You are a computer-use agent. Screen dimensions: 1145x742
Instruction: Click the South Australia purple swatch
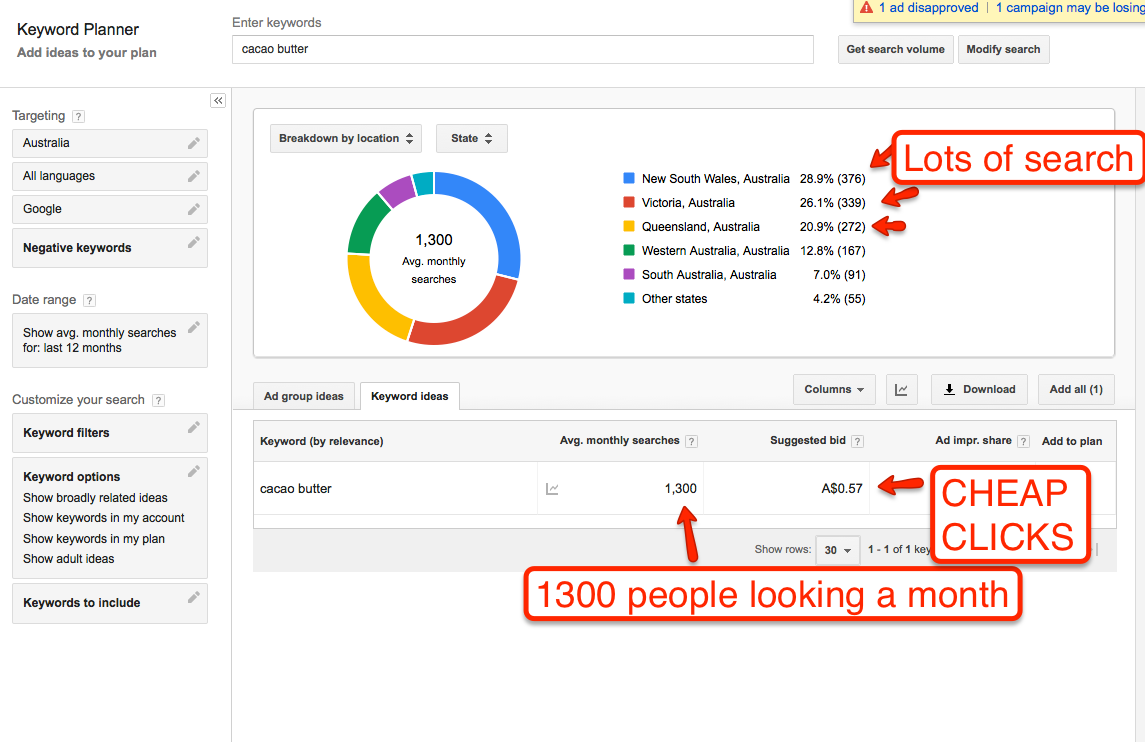coord(629,275)
